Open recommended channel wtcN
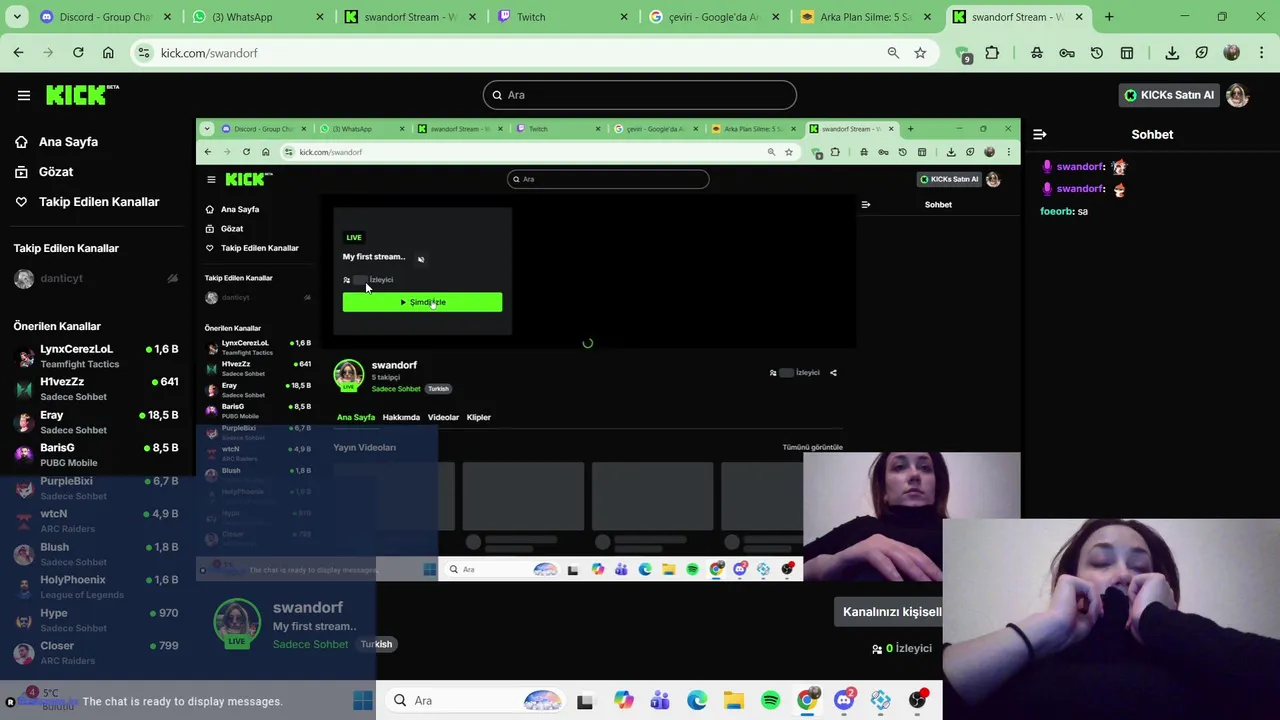Screen dimensions: 1280x720 click(x=96, y=521)
